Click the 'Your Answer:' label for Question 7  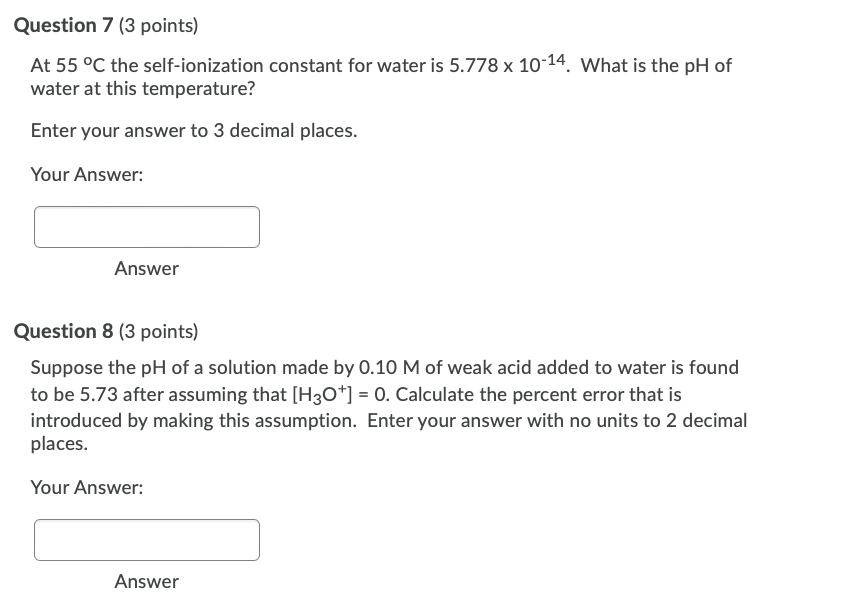coord(86,175)
